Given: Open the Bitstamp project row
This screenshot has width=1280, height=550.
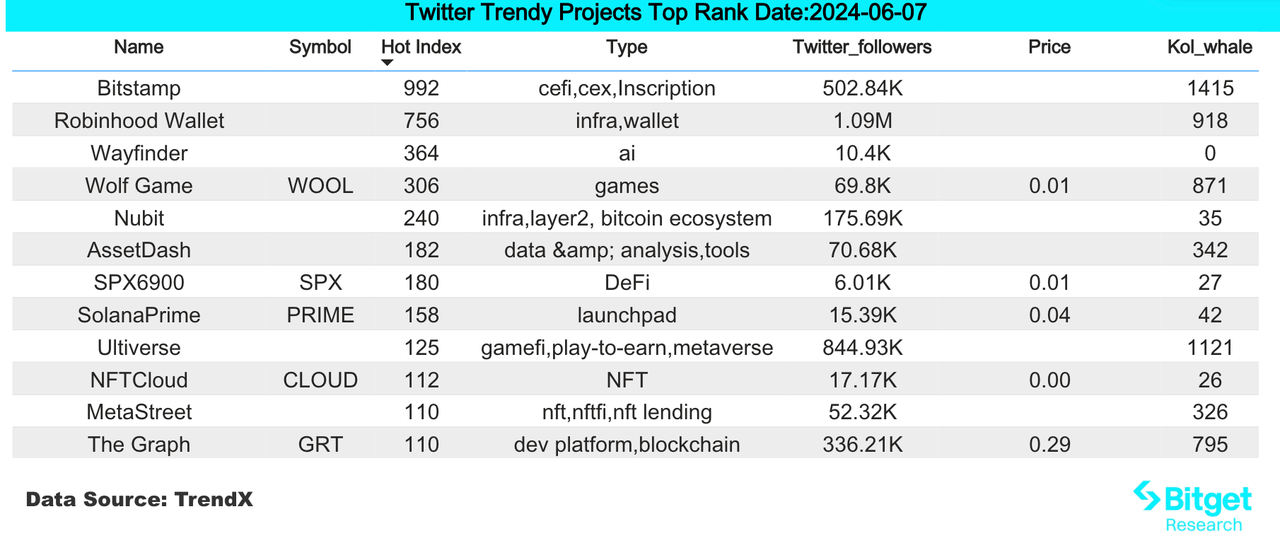Looking at the screenshot, I should [640, 88].
